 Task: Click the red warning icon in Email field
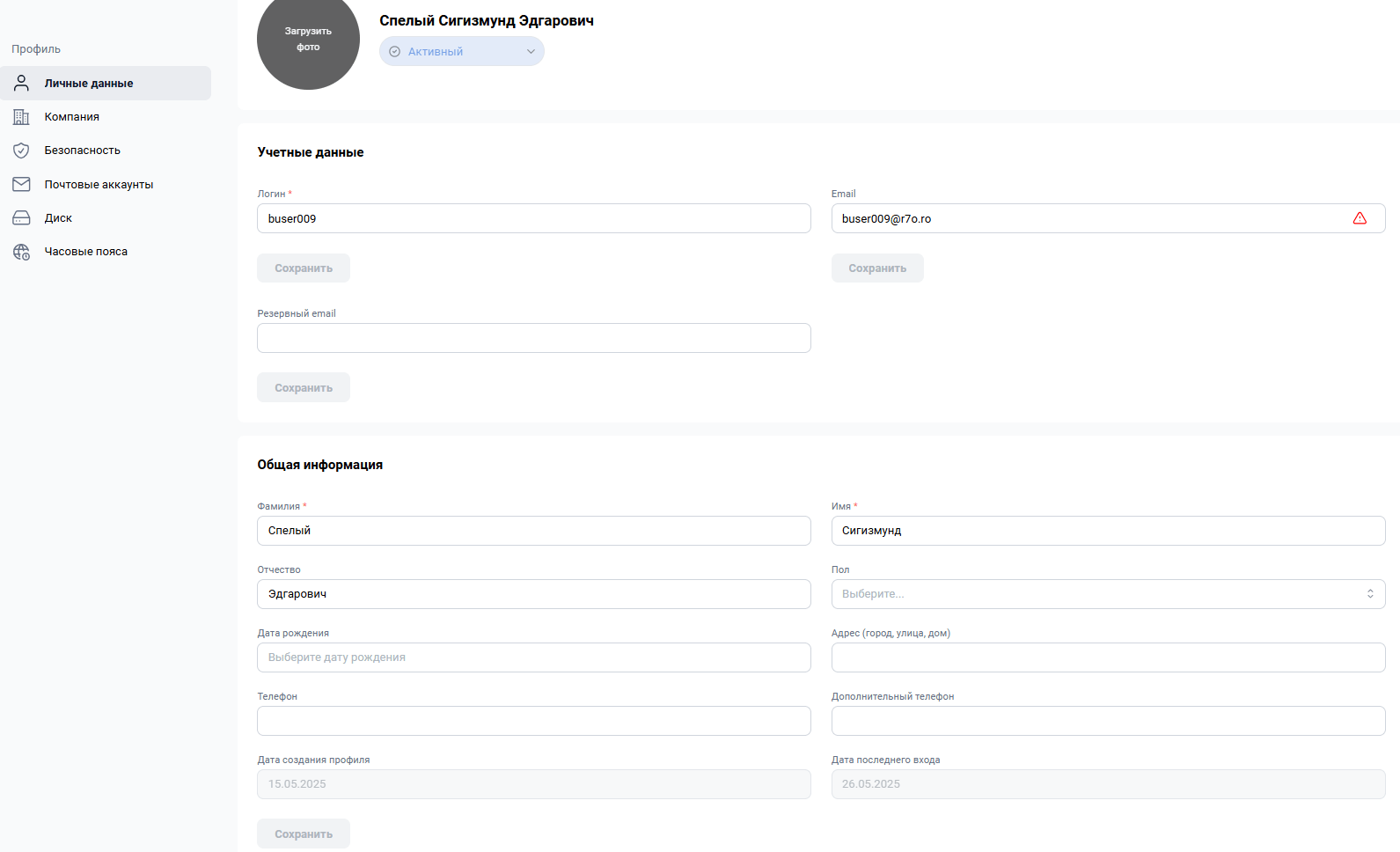tap(1360, 218)
